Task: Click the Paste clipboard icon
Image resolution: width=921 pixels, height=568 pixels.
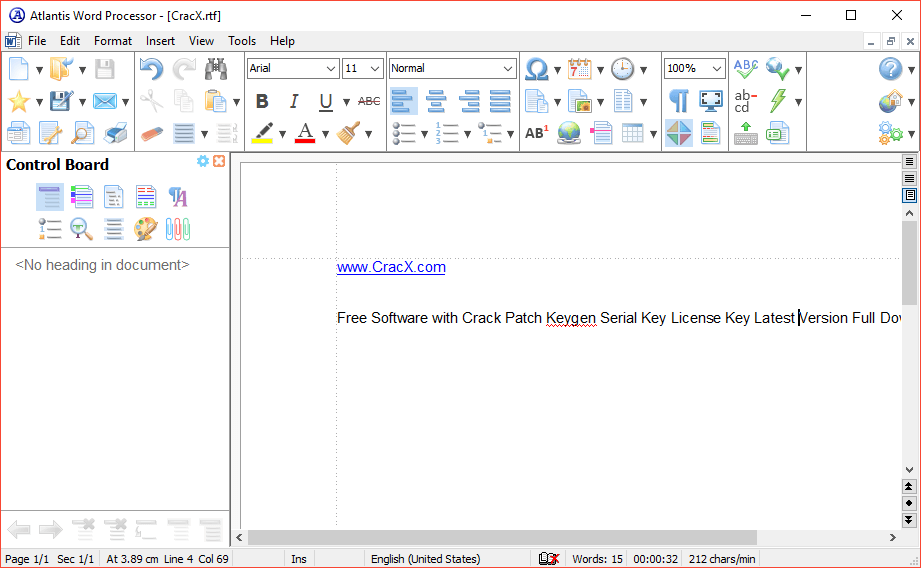Action: pyautogui.click(x=215, y=101)
